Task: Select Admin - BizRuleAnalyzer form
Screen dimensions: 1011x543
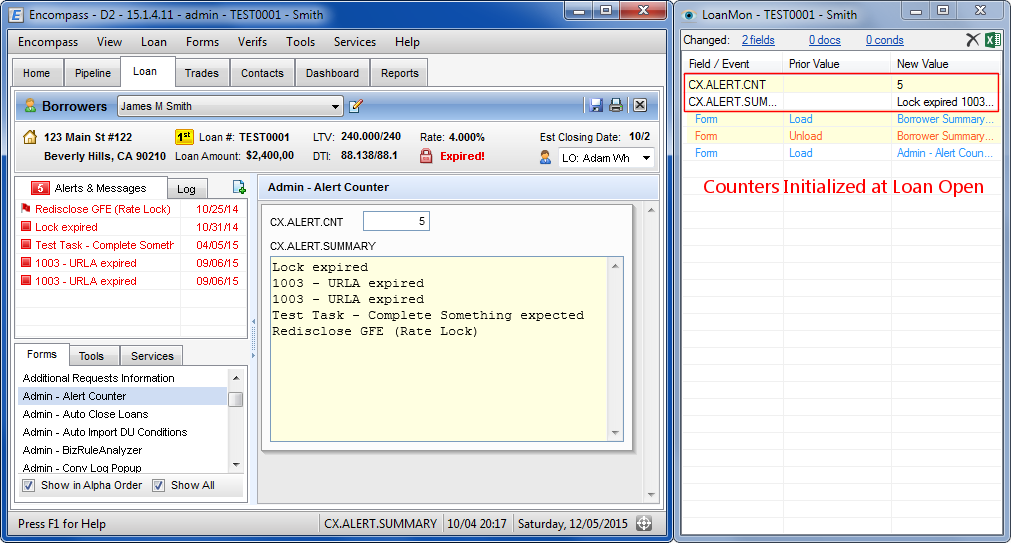Action: point(83,450)
